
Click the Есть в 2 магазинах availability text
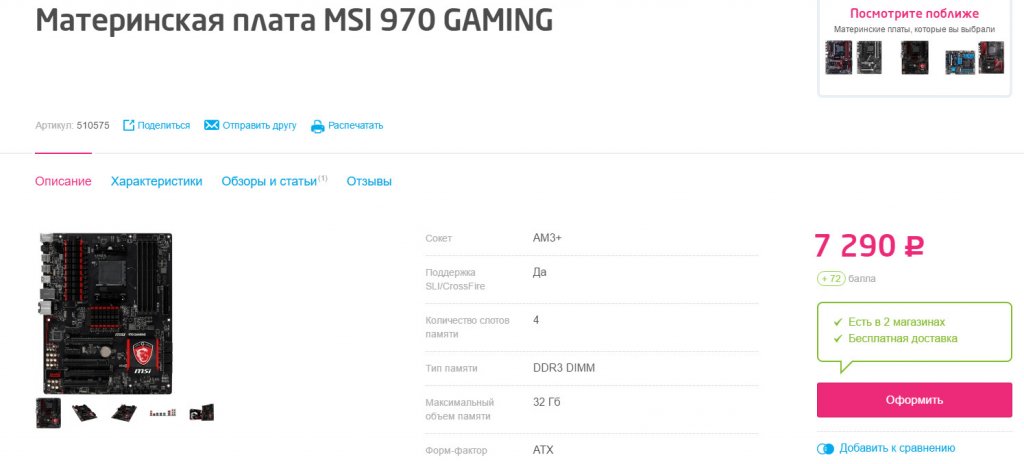[897, 322]
